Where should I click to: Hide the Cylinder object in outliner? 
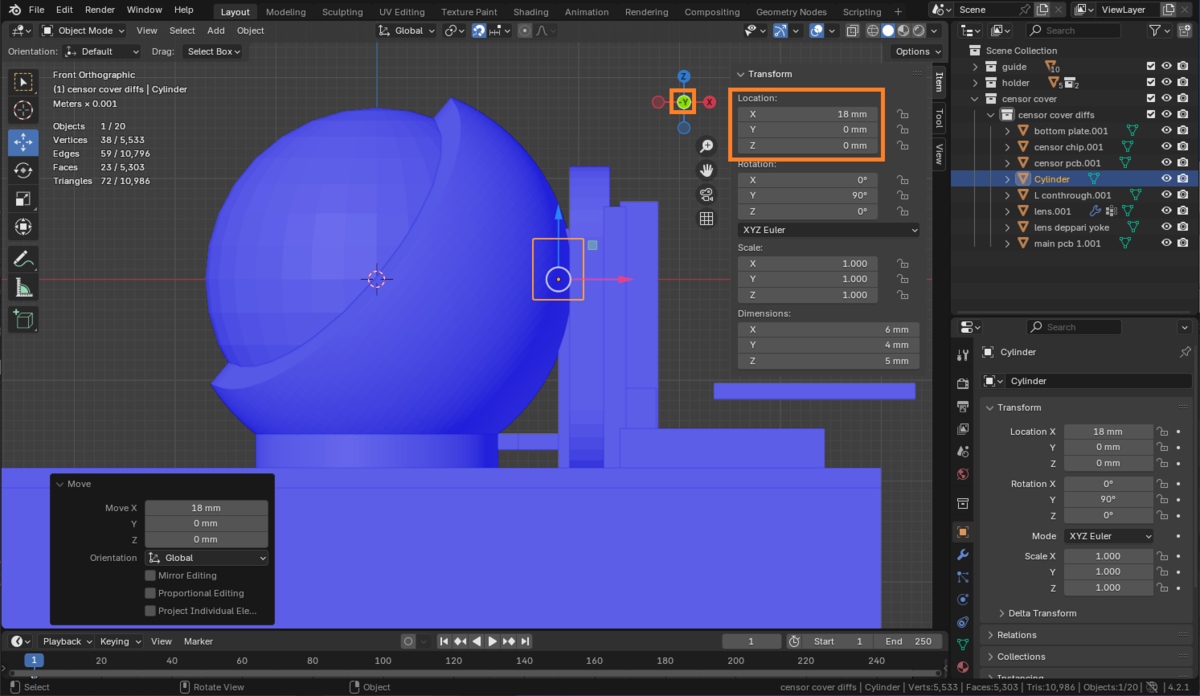click(x=1166, y=179)
